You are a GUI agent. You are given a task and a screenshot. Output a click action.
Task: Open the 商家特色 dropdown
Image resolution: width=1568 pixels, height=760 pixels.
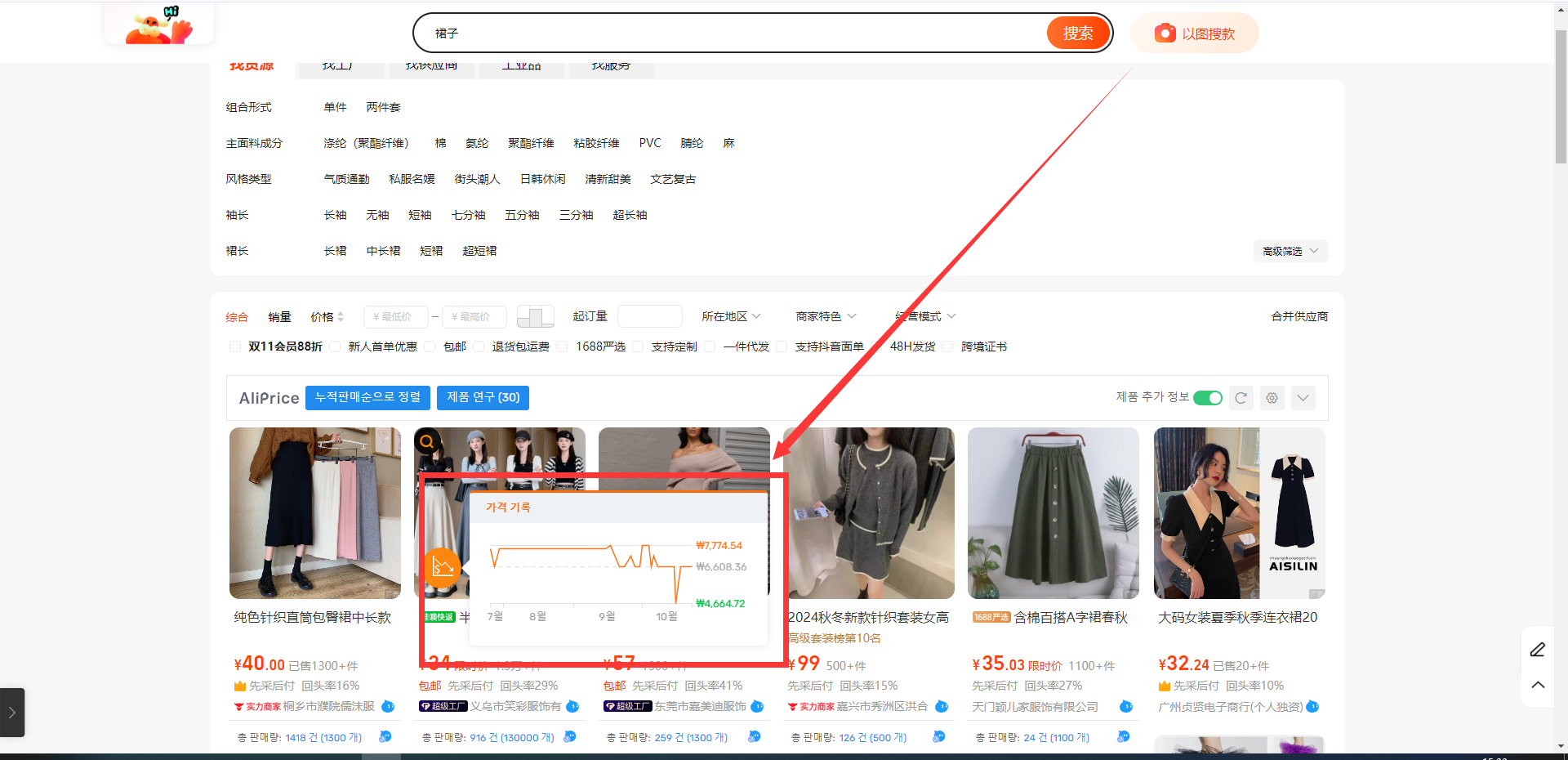pyautogui.click(x=826, y=316)
